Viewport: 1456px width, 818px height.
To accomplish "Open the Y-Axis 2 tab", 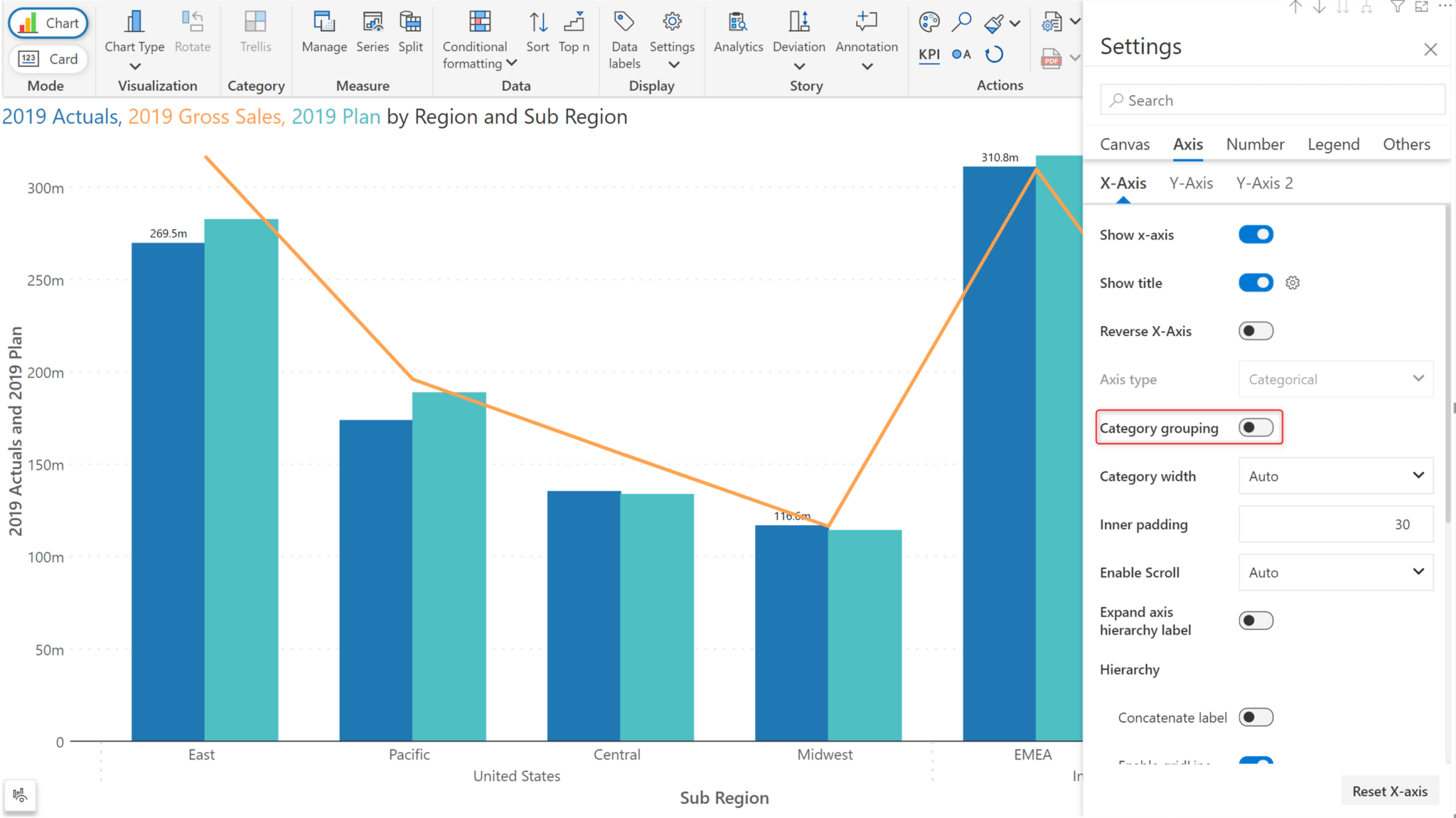I will pyautogui.click(x=1264, y=183).
